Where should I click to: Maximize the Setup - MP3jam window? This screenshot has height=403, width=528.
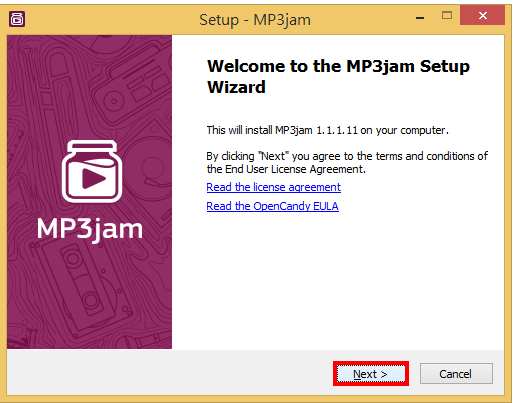pyautogui.click(x=447, y=15)
